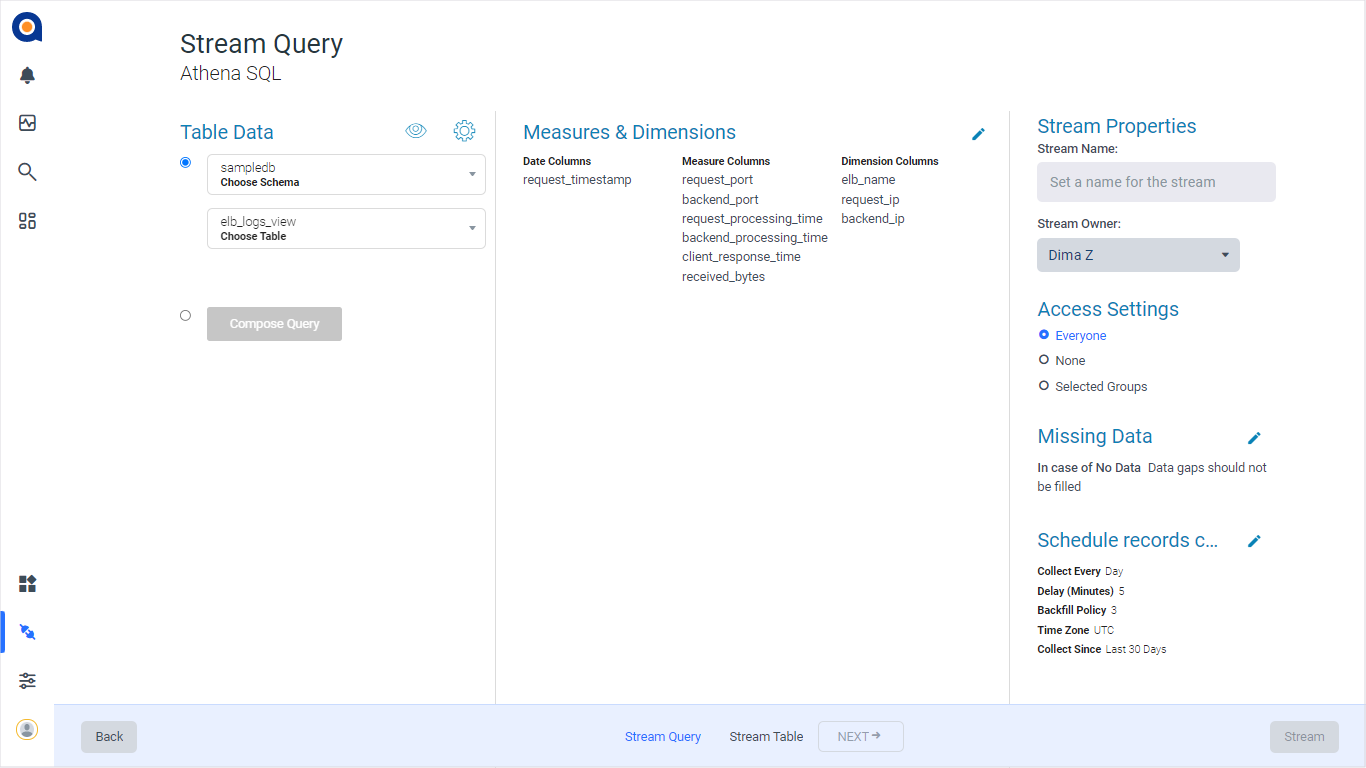The height and width of the screenshot is (768, 1366).
Task: Select the Stream Query tab
Action: [x=663, y=736]
